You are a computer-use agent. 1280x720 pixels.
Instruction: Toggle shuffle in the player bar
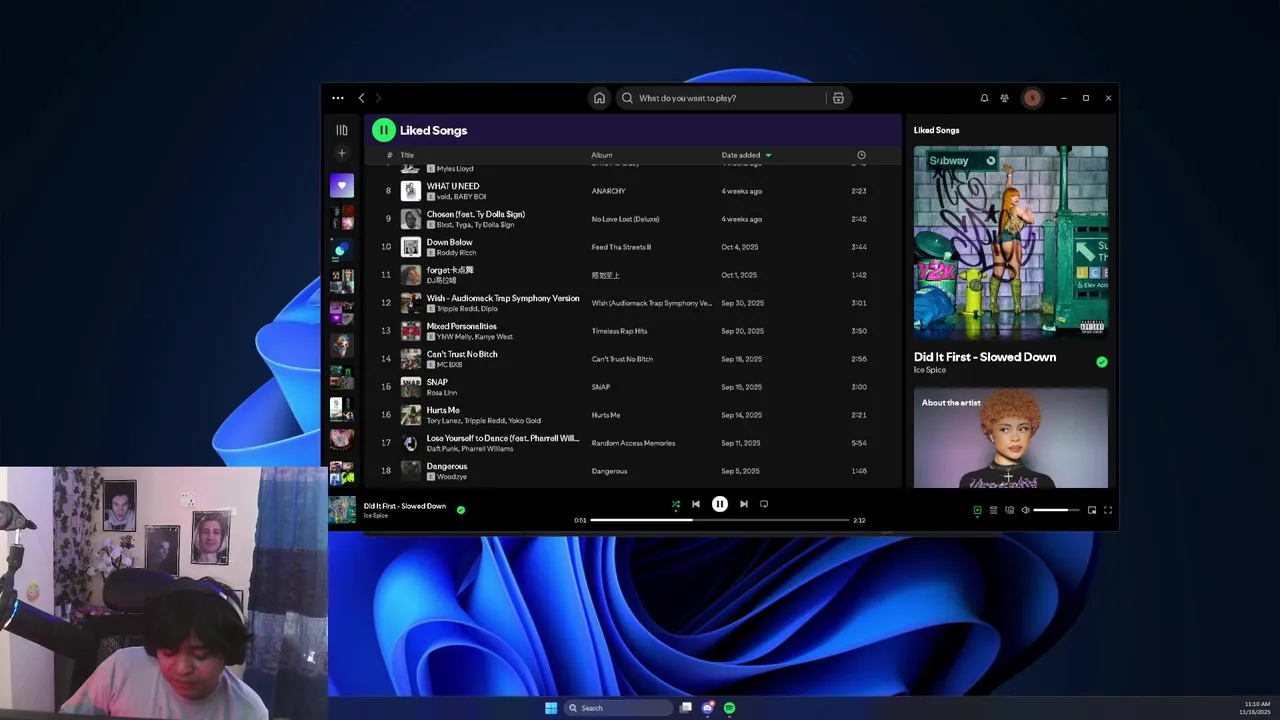click(676, 505)
